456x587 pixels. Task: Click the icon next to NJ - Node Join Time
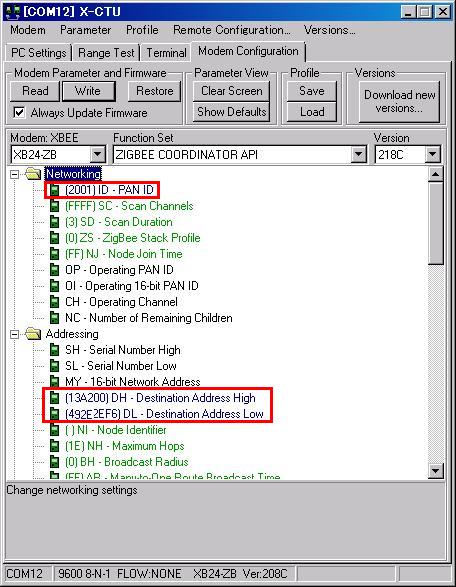coord(55,254)
